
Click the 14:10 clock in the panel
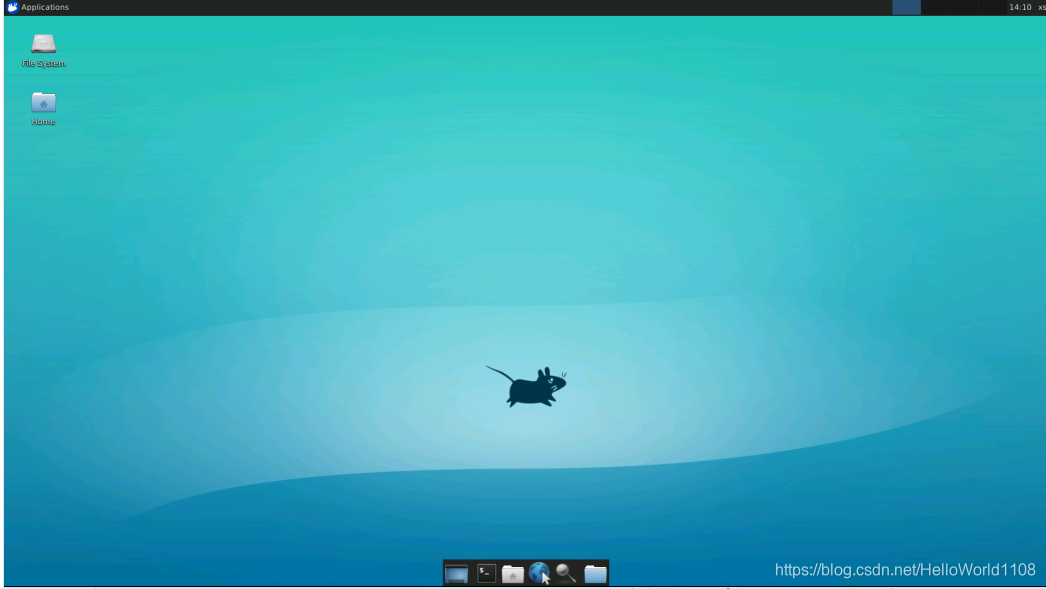(1020, 7)
